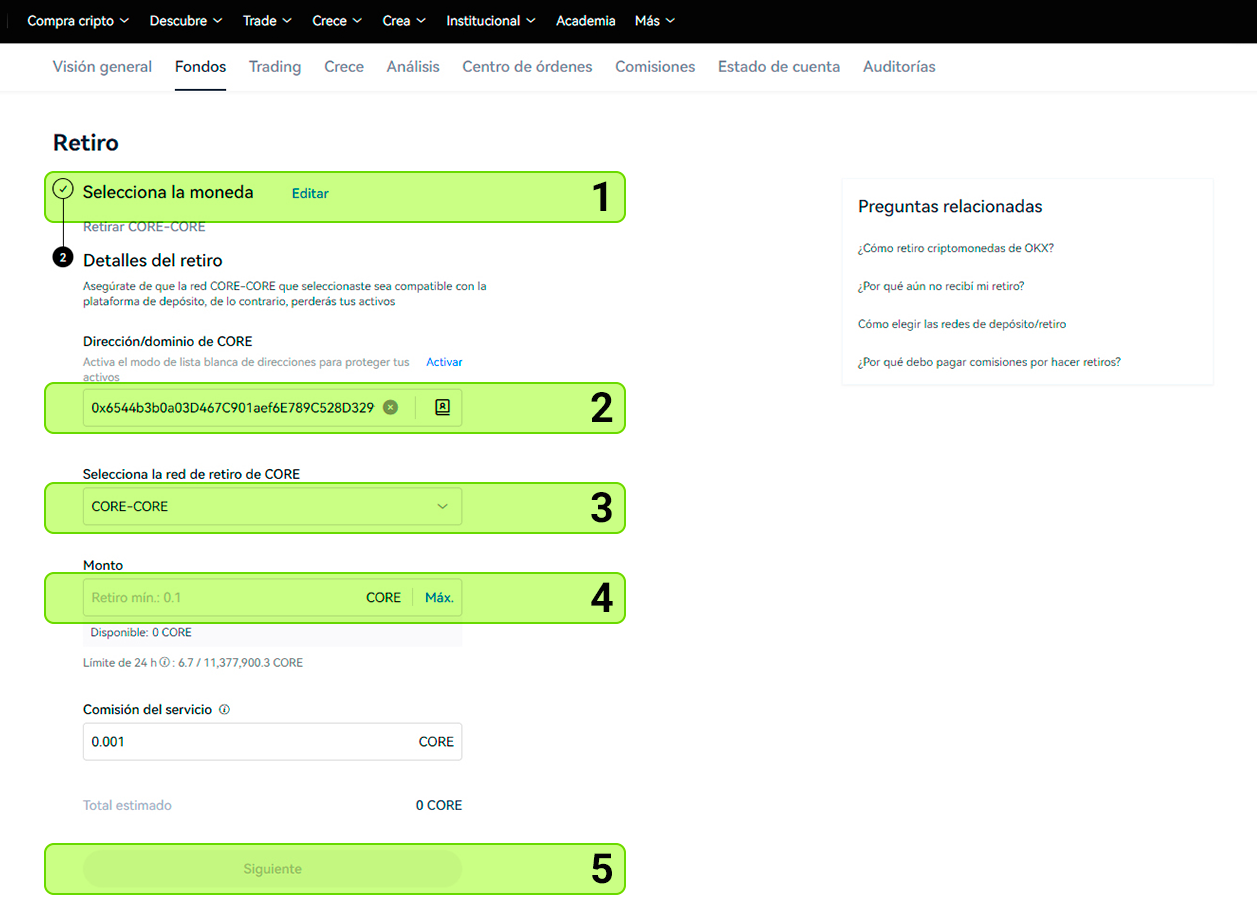Switch to the Visión general tab
1257x908 pixels.
coord(102,67)
